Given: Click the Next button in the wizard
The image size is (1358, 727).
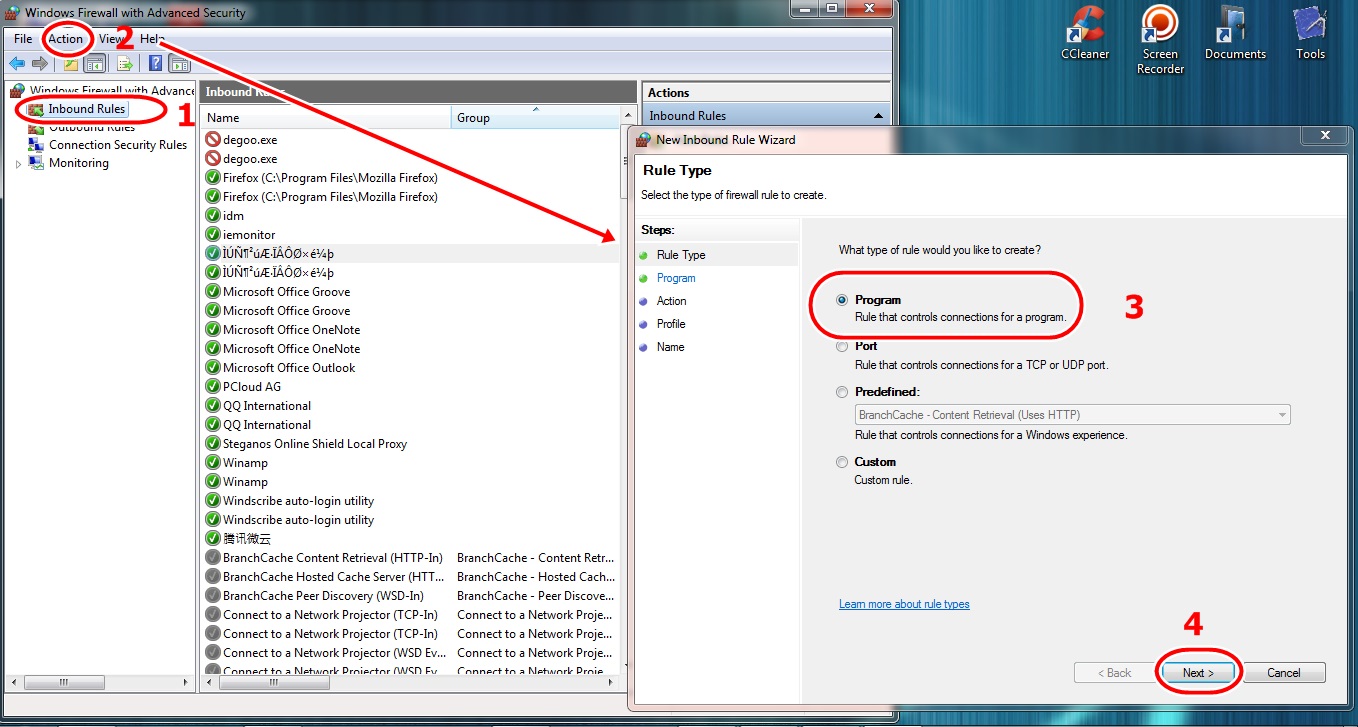Looking at the screenshot, I should [1198, 673].
